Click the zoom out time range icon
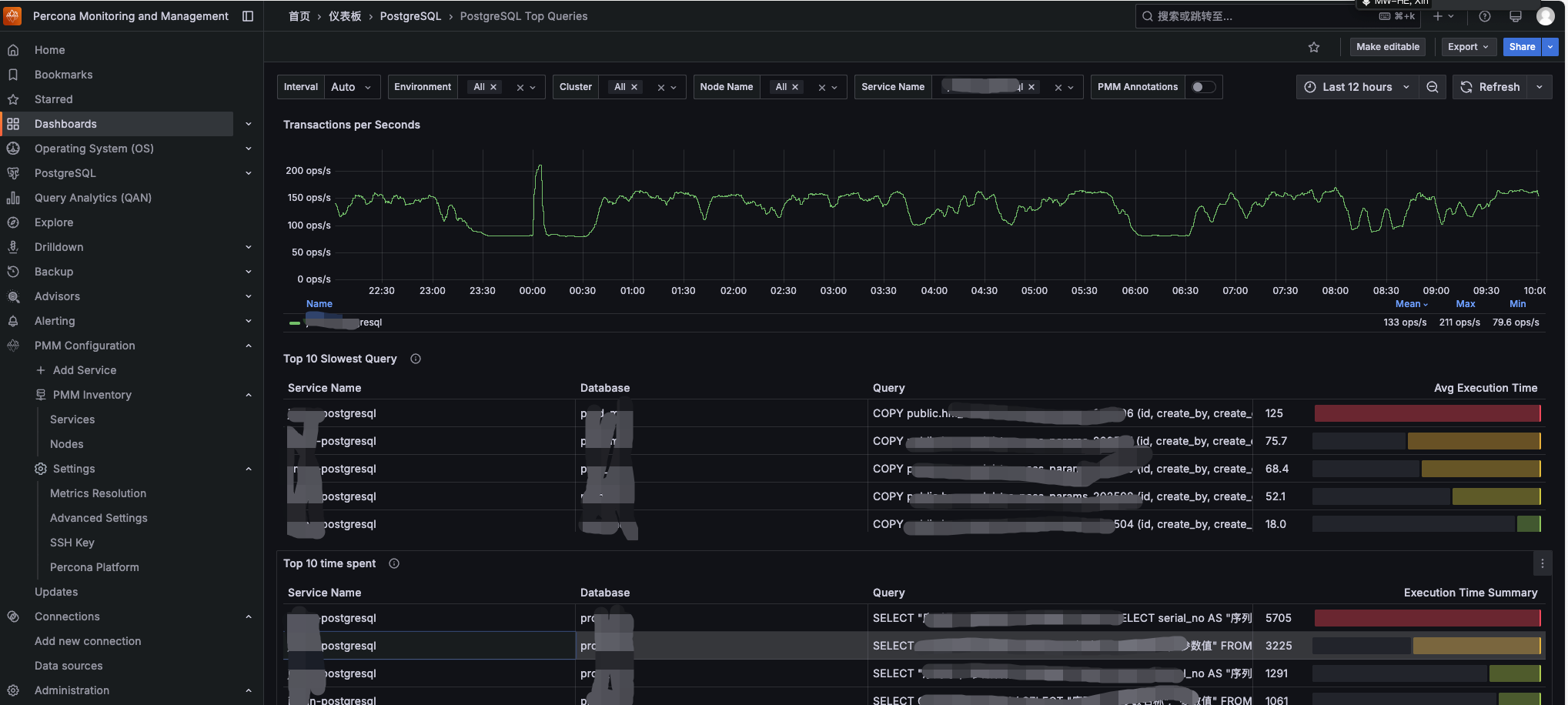 1432,87
